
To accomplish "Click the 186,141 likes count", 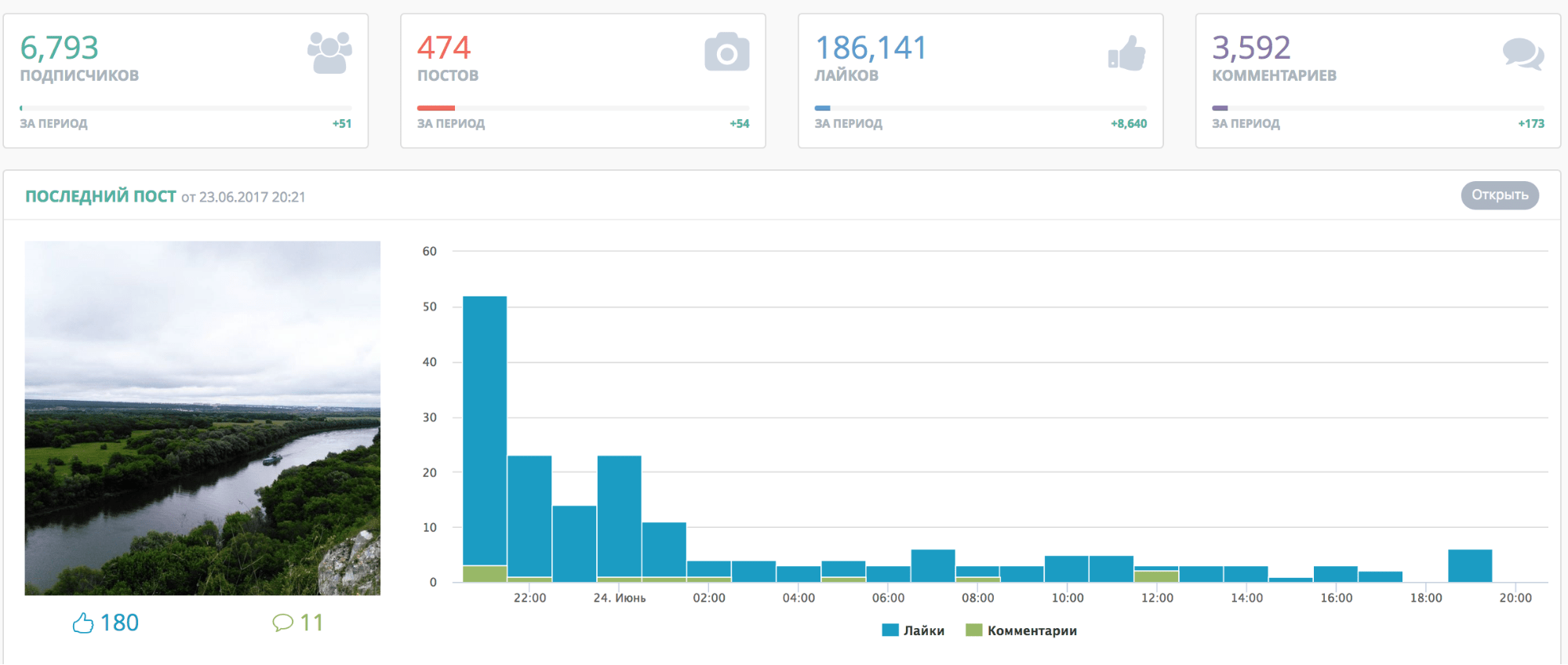I will point(871,48).
